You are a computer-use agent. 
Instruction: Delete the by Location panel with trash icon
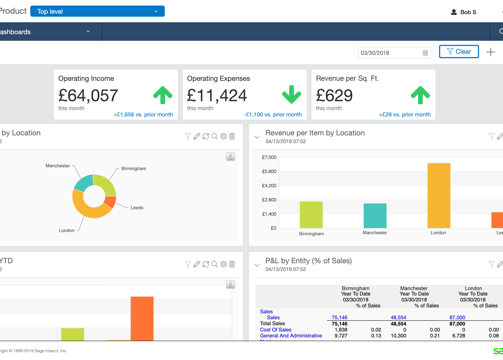[232, 136]
